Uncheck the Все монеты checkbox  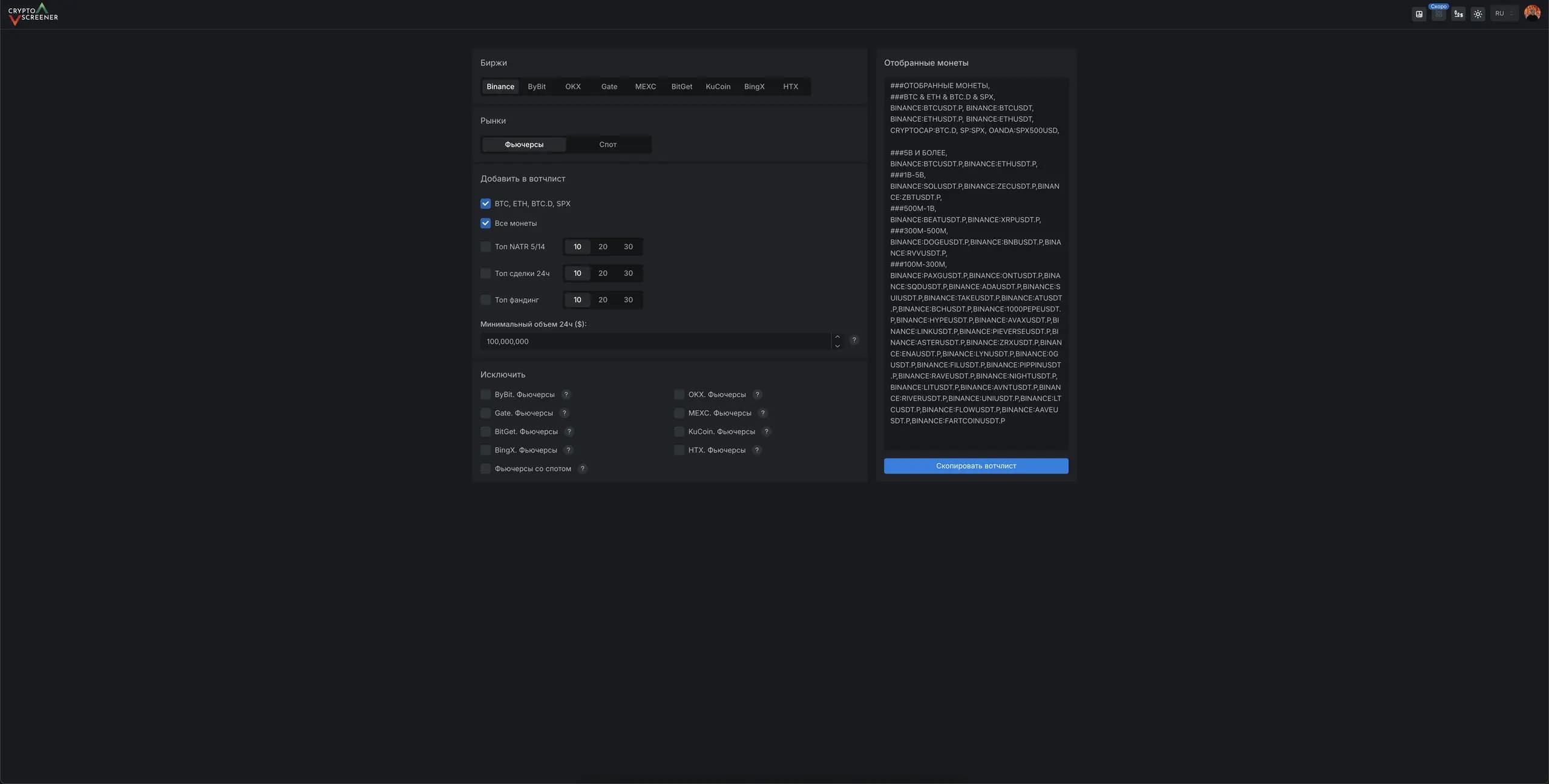pyautogui.click(x=485, y=223)
